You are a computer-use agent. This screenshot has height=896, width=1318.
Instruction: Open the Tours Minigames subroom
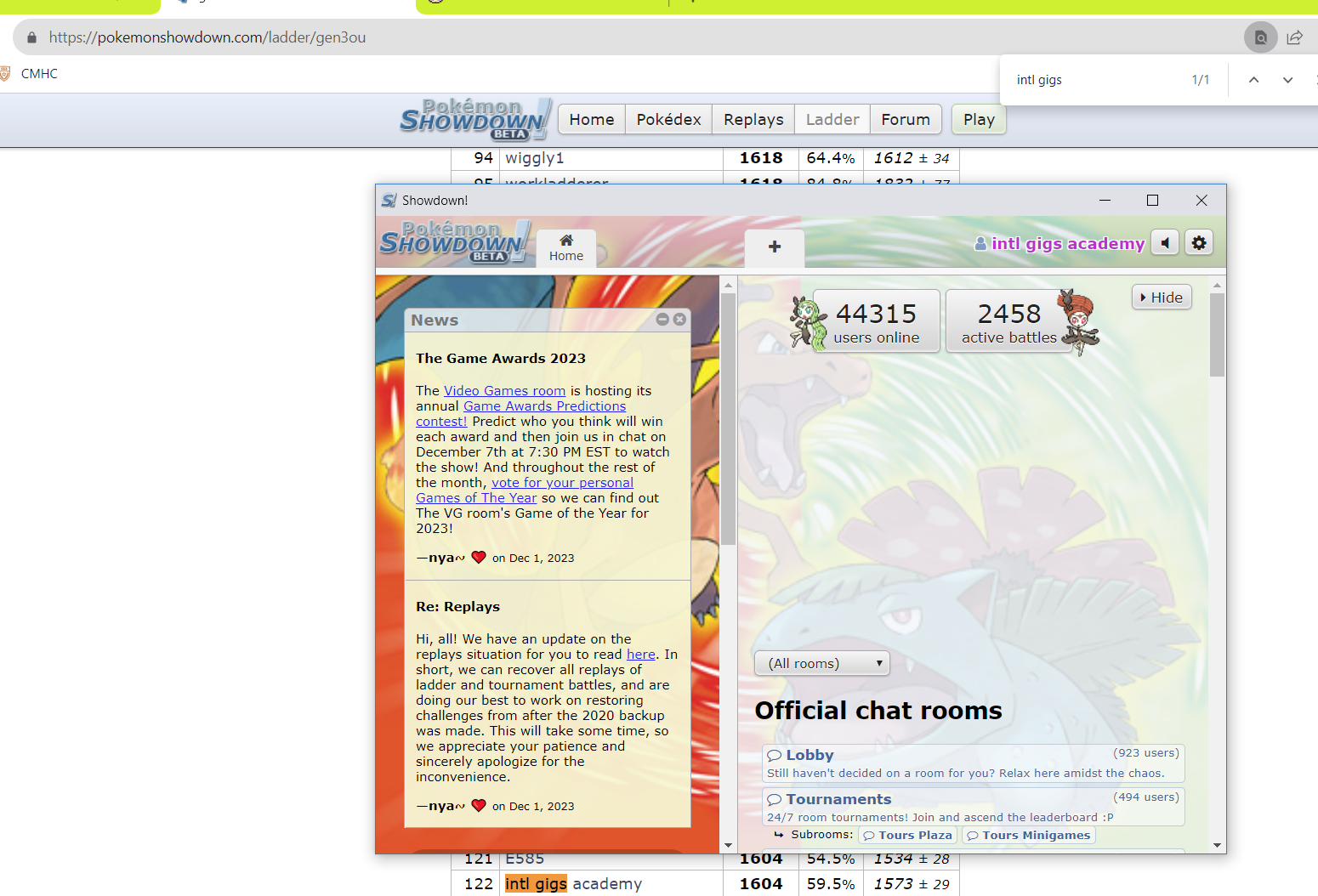[x=1028, y=836]
